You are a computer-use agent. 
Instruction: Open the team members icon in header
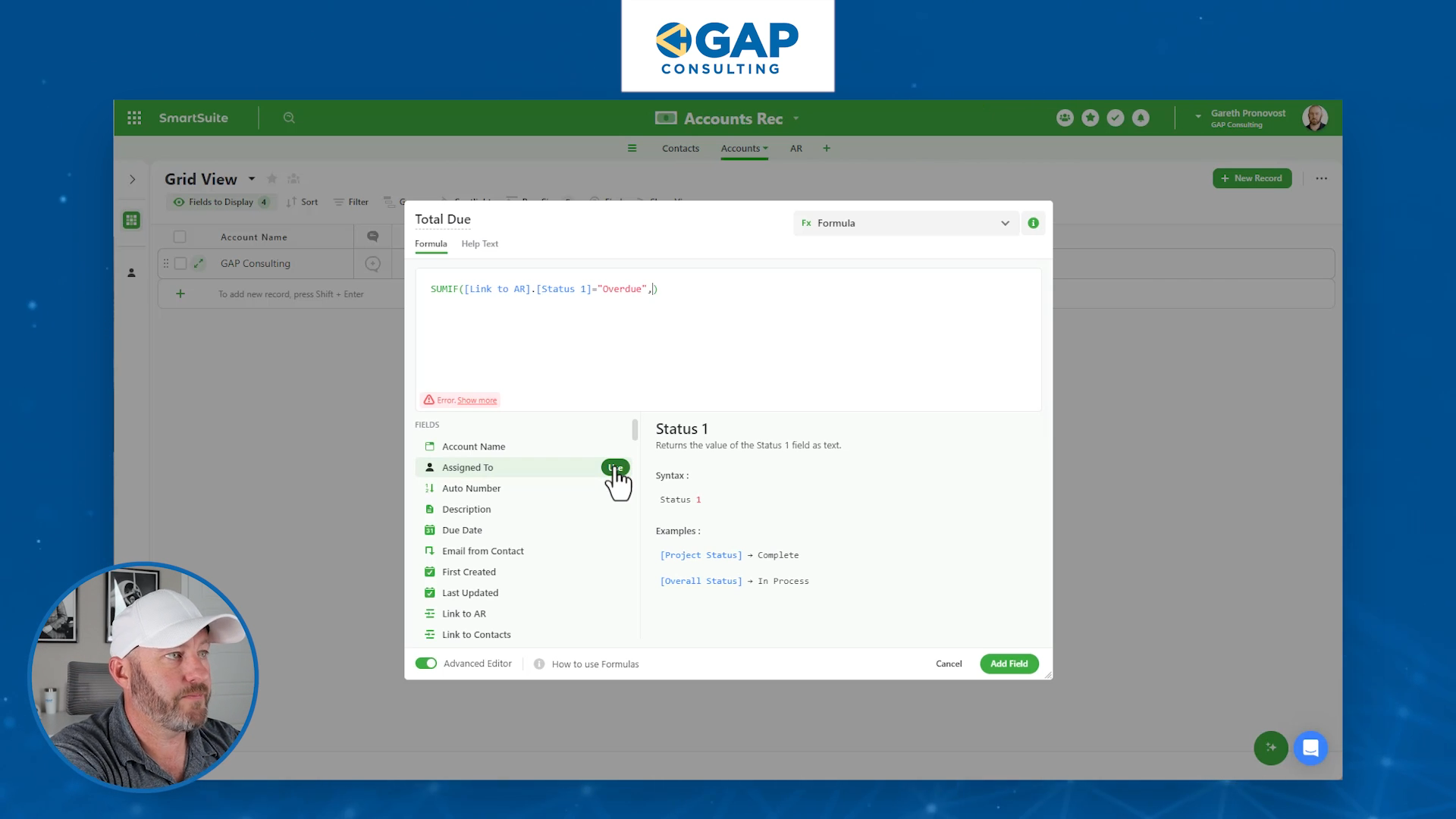pos(1065,118)
